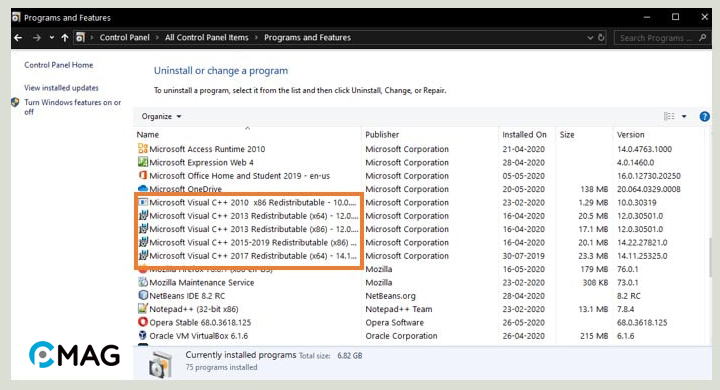Go up one folder level

65,38
